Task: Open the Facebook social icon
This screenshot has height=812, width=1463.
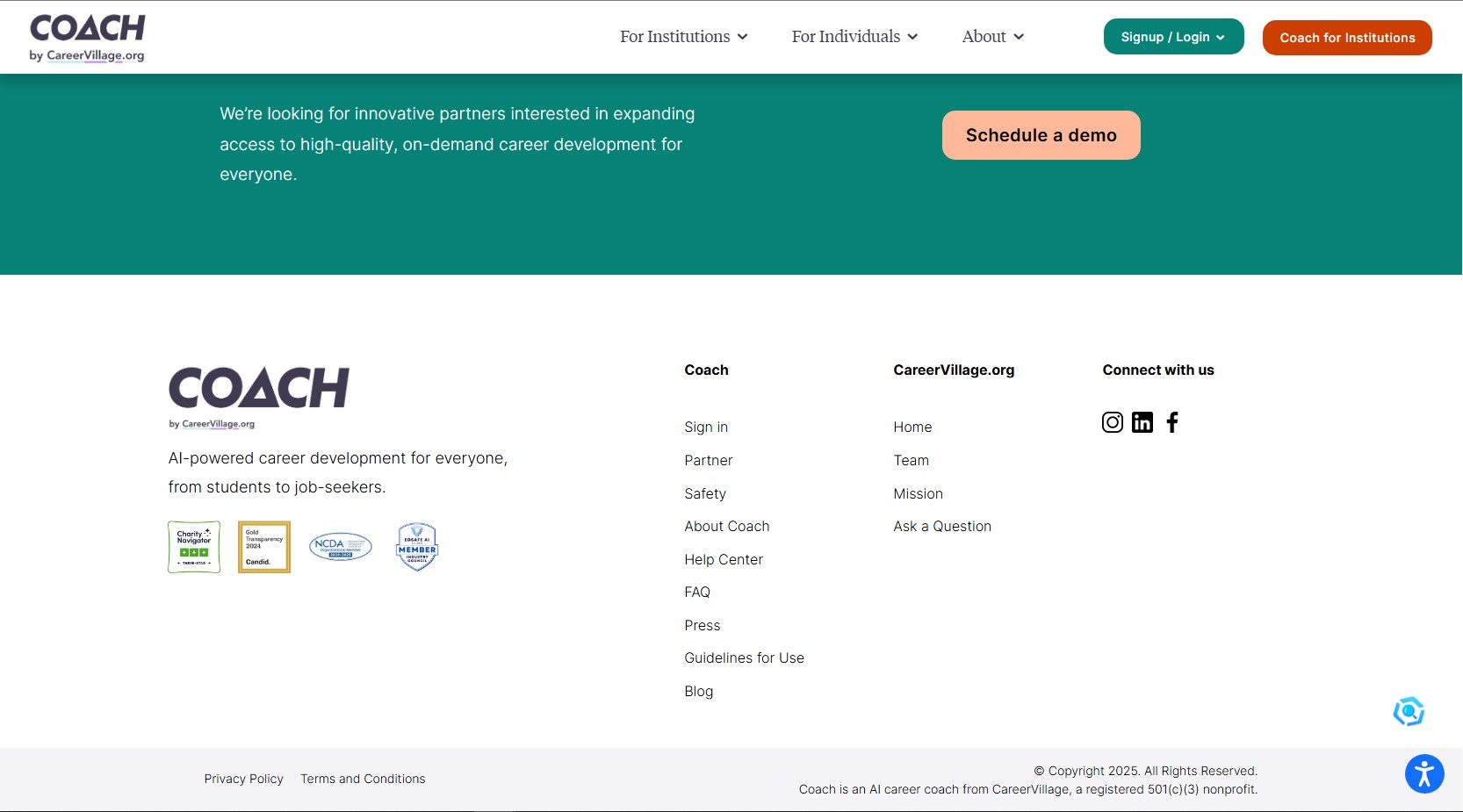Action: (1172, 422)
